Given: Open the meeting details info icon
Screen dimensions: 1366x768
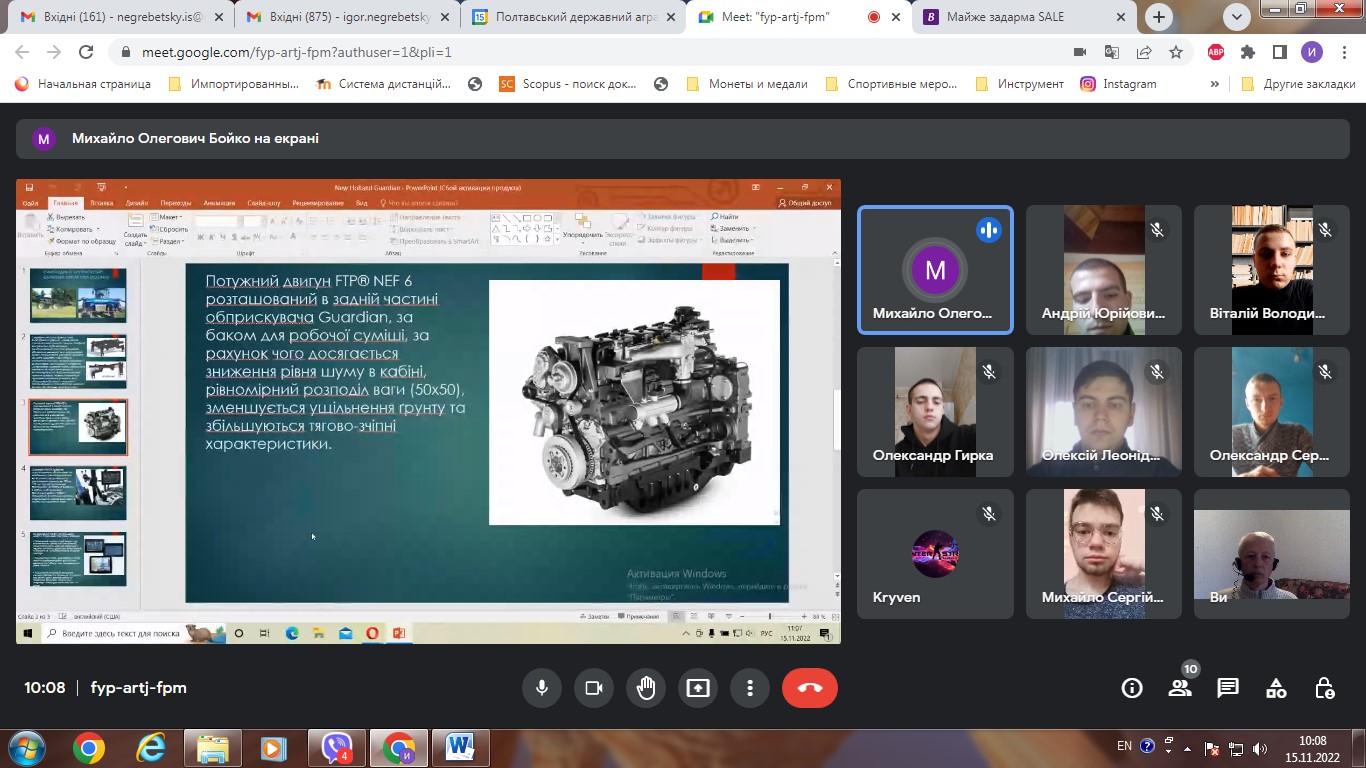Looking at the screenshot, I should pyautogui.click(x=1132, y=688).
